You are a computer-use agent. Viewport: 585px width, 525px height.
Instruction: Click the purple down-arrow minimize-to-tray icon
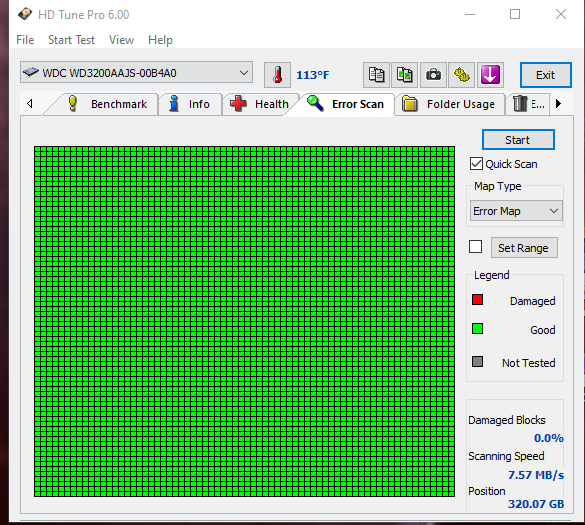(490, 75)
